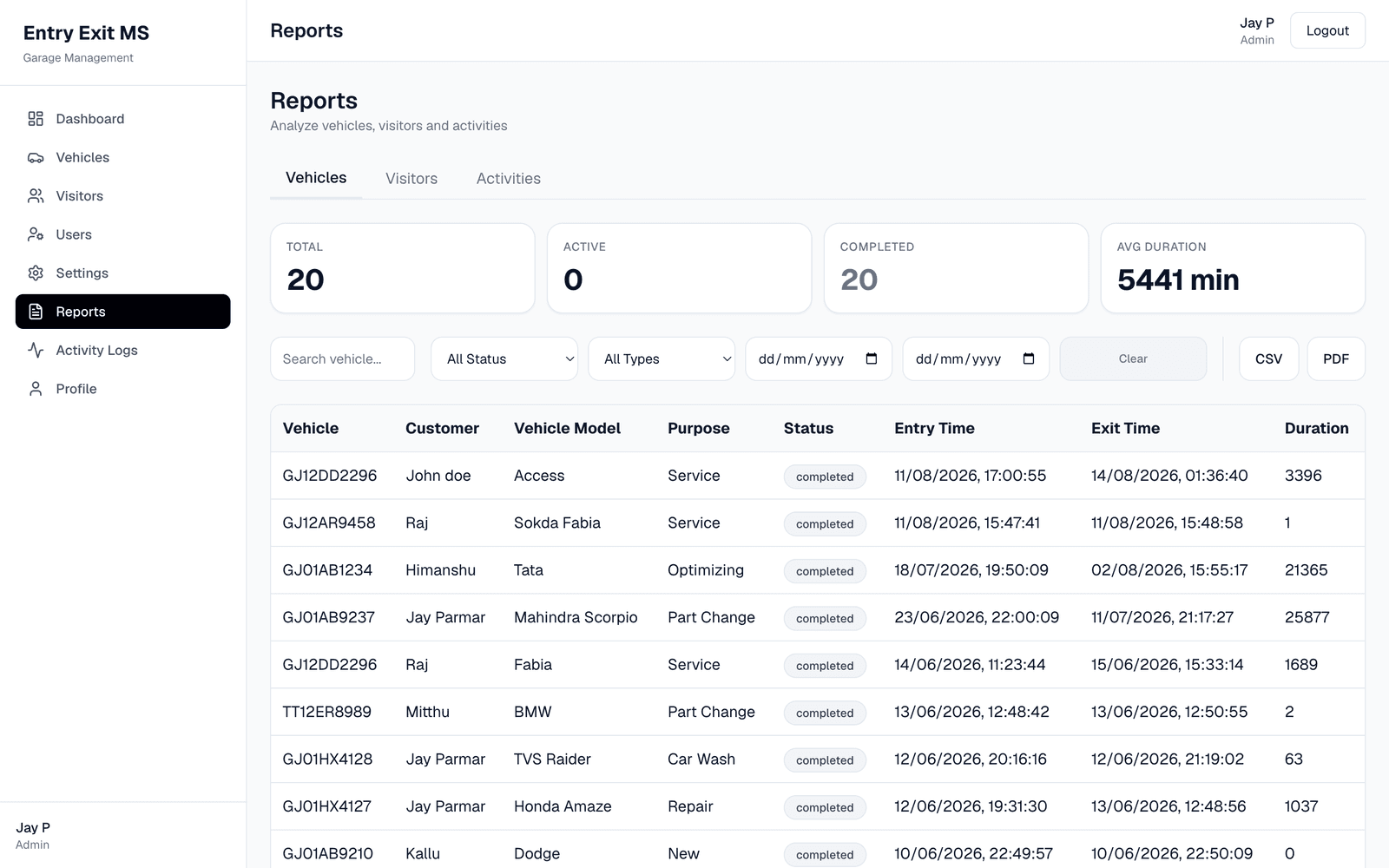Image resolution: width=1389 pixels, height=868 pixels.
Task: Click vehicle model Honda Amaze
Action: [563, 806]
